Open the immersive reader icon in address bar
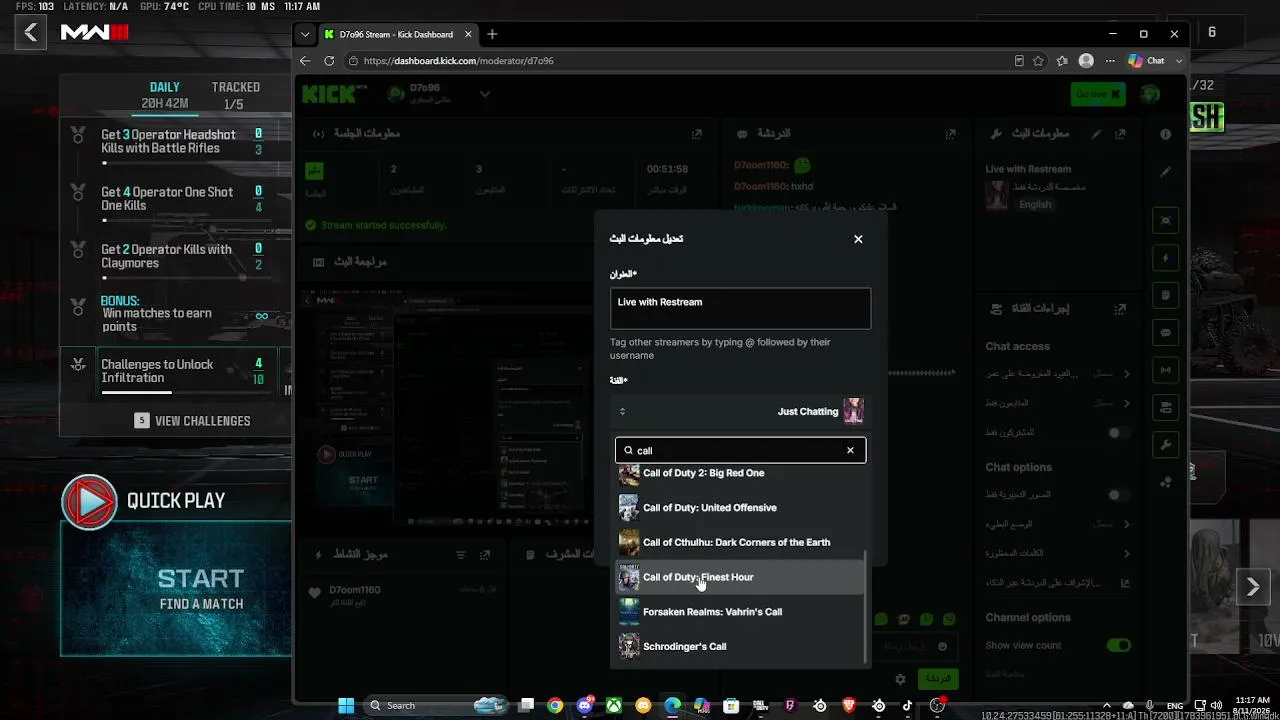This screenshot has height=720, width=1280. tap(1019, 61)
